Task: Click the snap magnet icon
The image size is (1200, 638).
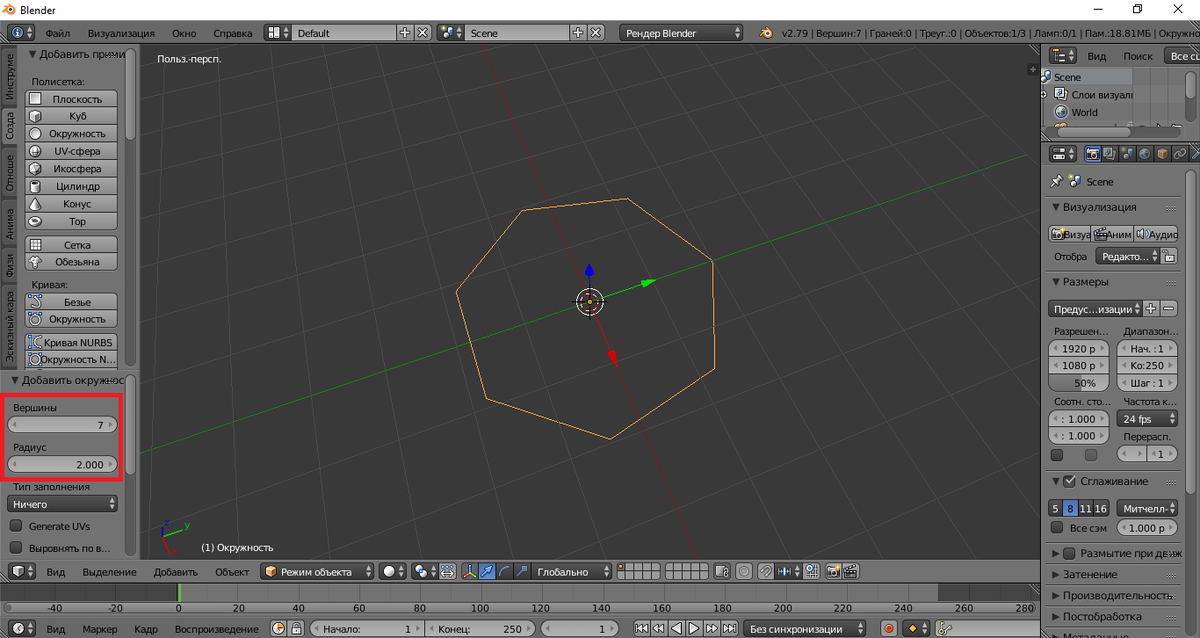Action: (768, 572)
